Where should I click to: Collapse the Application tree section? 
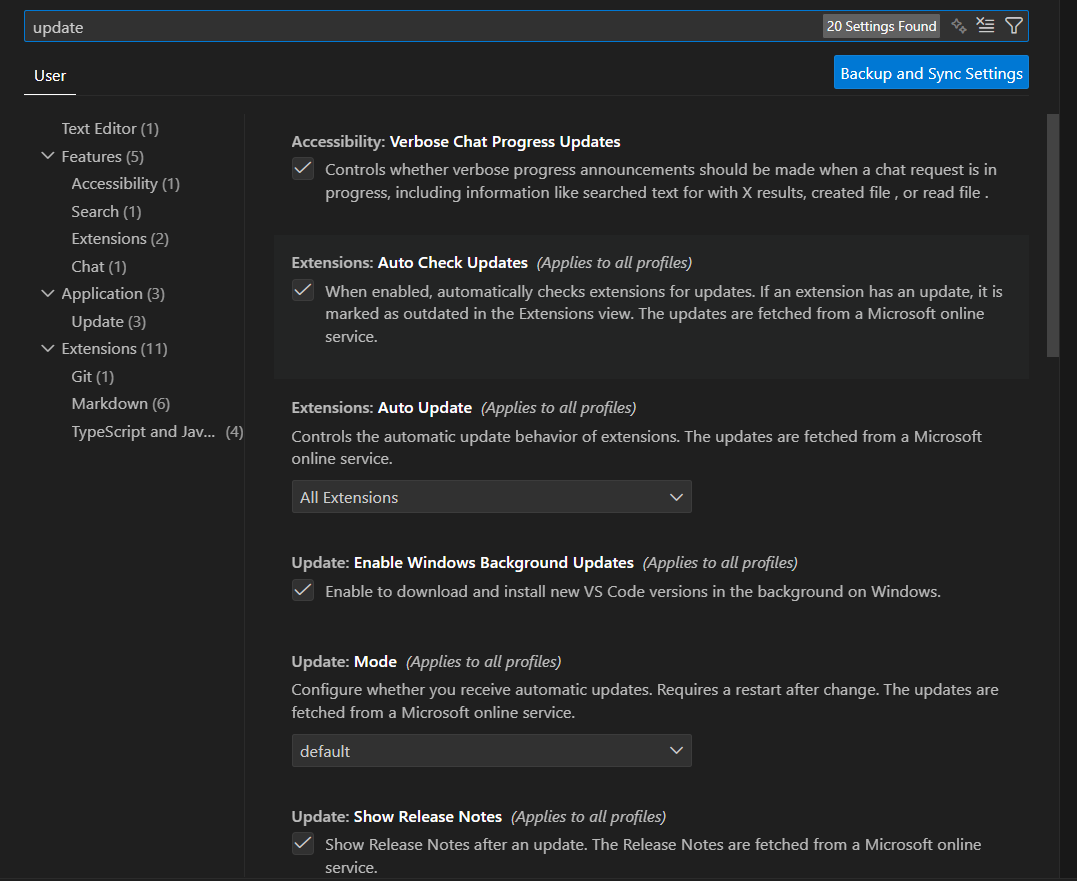[x=47, y=293]
